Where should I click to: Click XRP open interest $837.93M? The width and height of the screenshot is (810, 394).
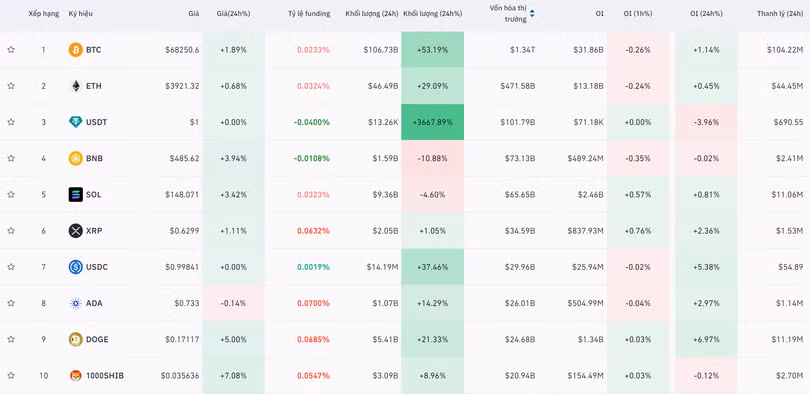pyautogui.click(x=585, y=231)
